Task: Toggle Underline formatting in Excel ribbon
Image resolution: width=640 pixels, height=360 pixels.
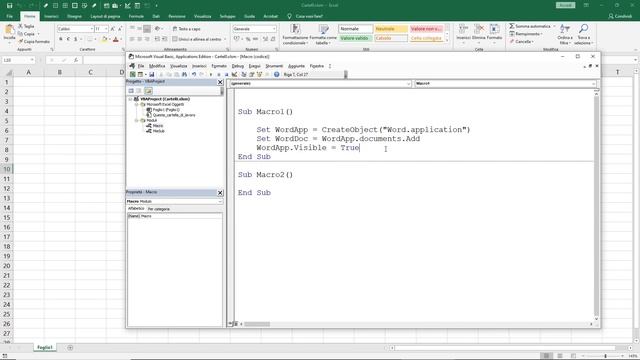Action: [76, 39]
